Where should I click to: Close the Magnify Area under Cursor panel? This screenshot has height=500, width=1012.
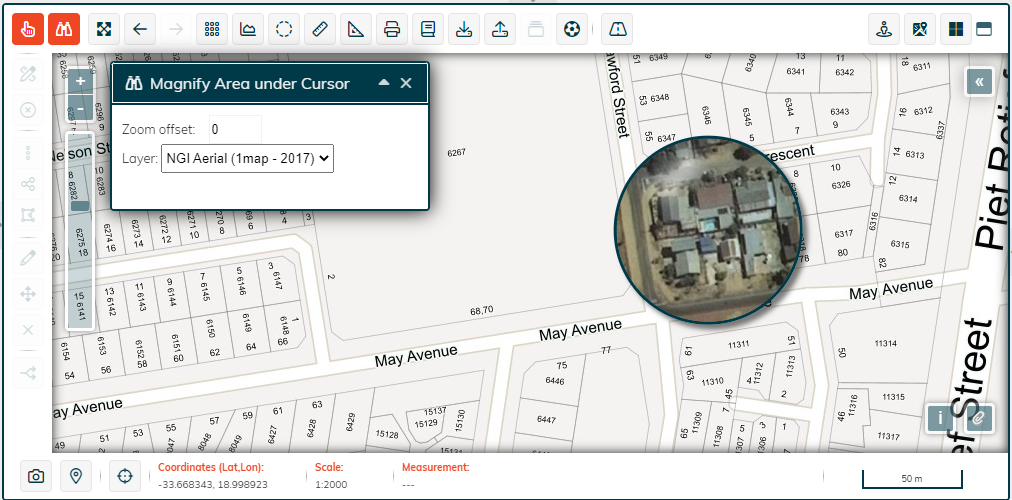point(406,83)
